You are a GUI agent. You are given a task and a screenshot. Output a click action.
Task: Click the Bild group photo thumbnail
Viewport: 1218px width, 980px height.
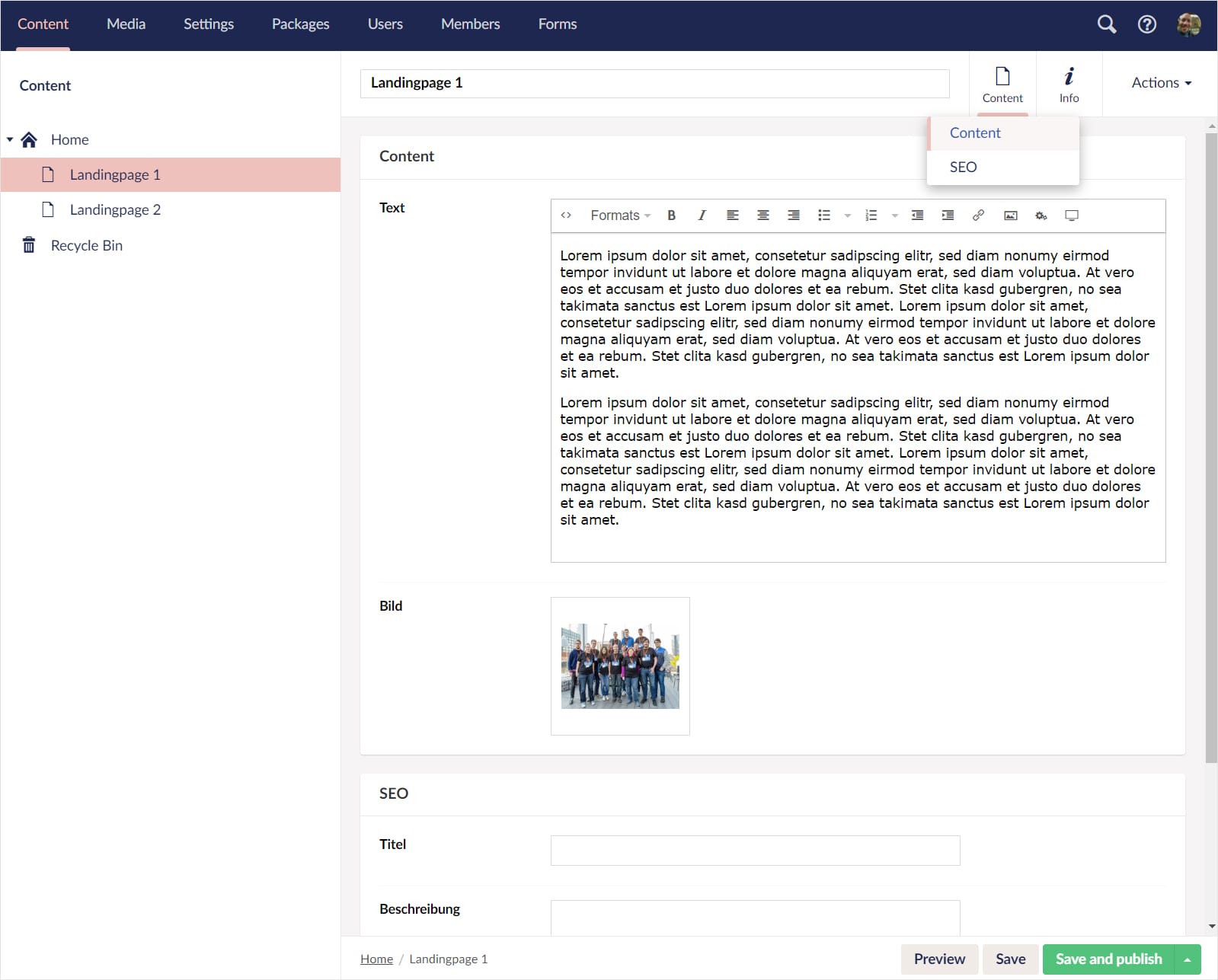[620, 666]
